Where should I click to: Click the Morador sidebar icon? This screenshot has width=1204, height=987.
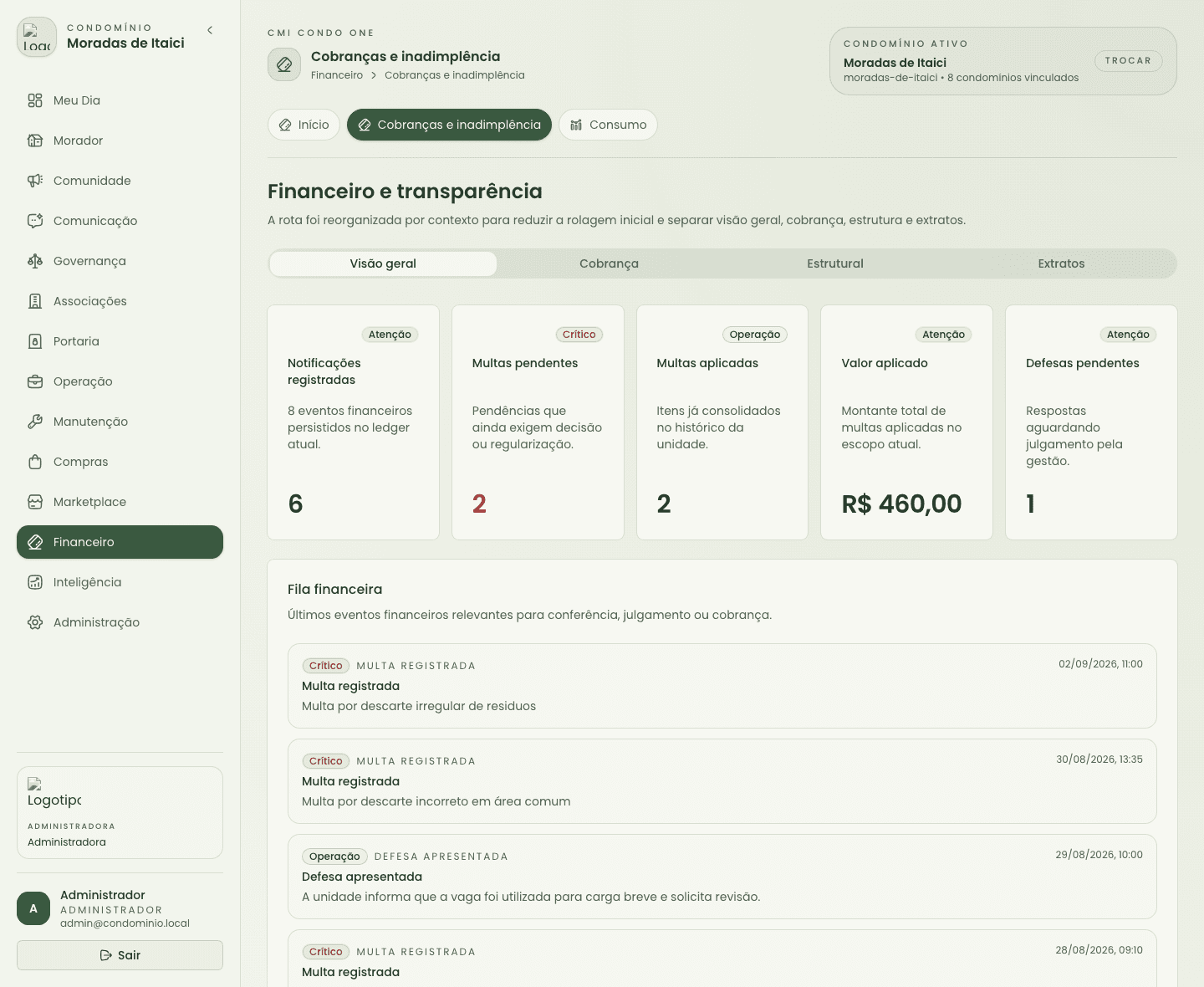click(x=35, y=141)
